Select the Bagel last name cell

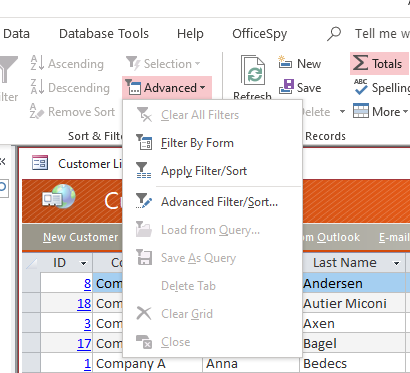353,343
